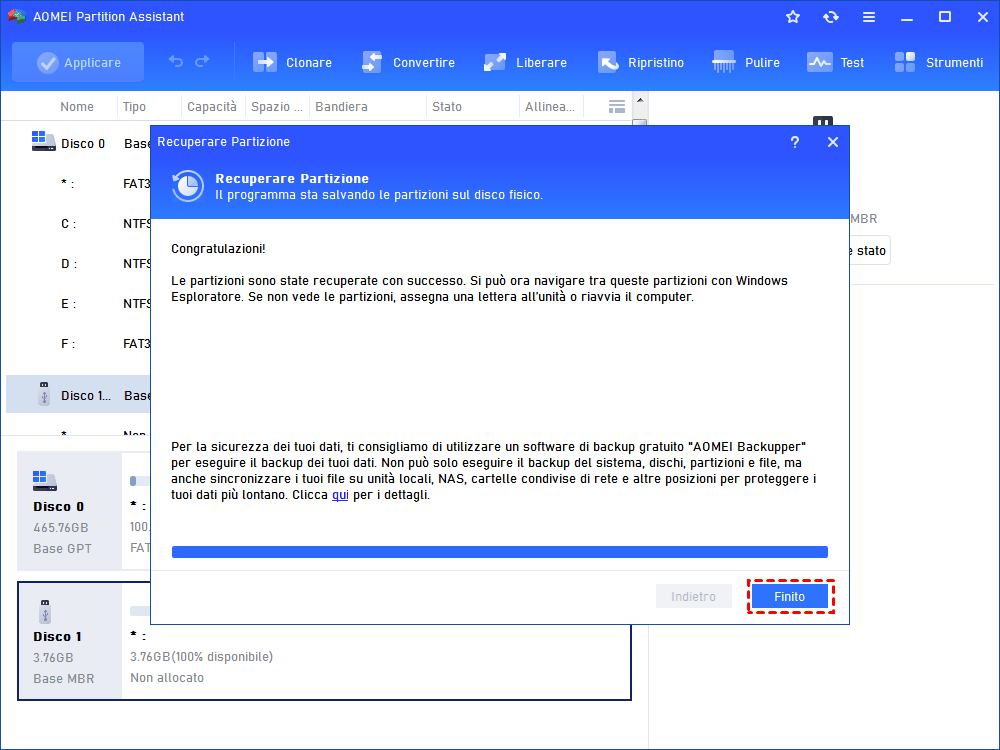This screenshot has height=750, width=1000.
Task: Click the Disco 1 panel in the disk map
Action: pyautogui.click(x=69, y=640)
